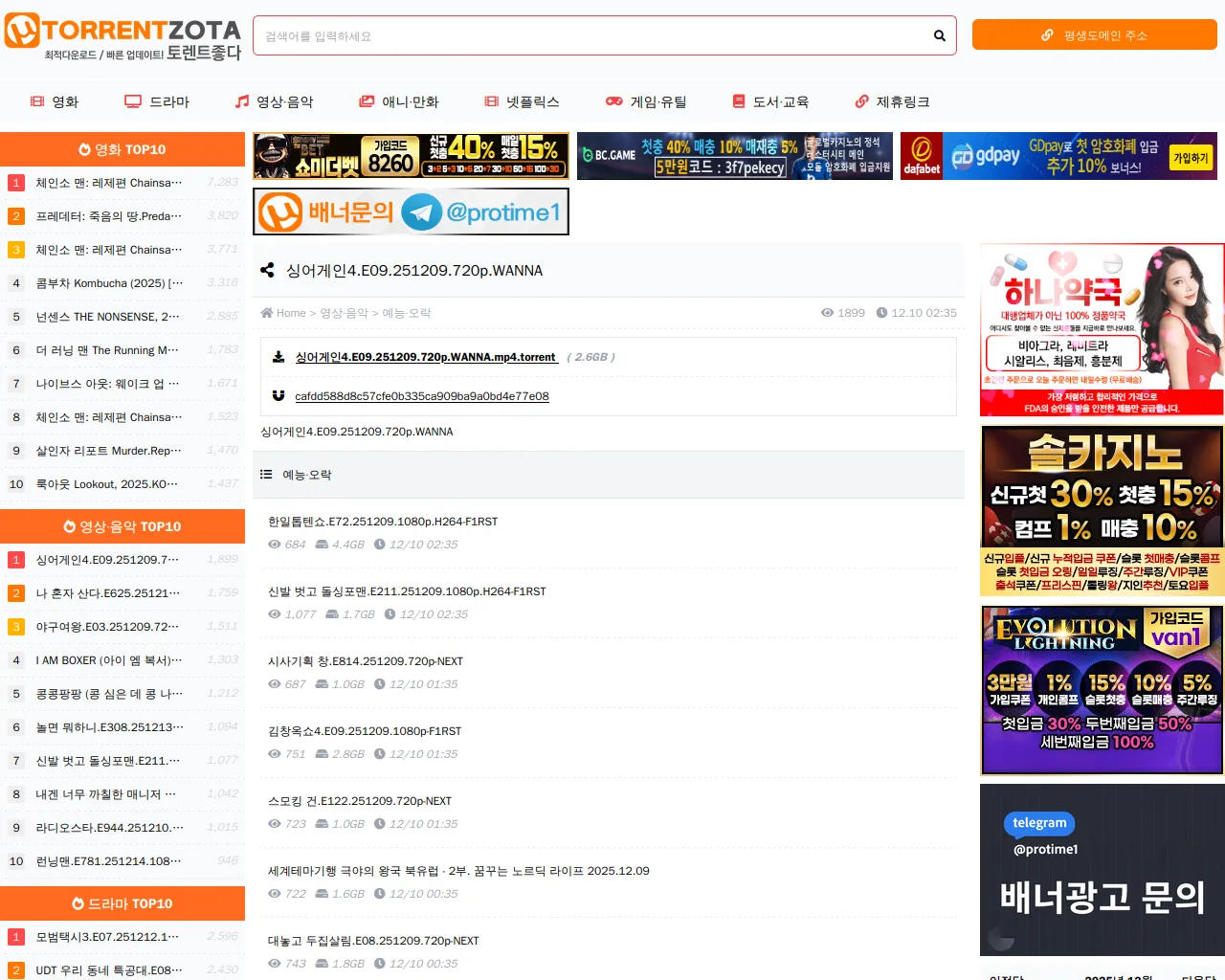1225x980 pixels.
Task: Click the magnet icon beside the hash
Action: pos(278,395)
